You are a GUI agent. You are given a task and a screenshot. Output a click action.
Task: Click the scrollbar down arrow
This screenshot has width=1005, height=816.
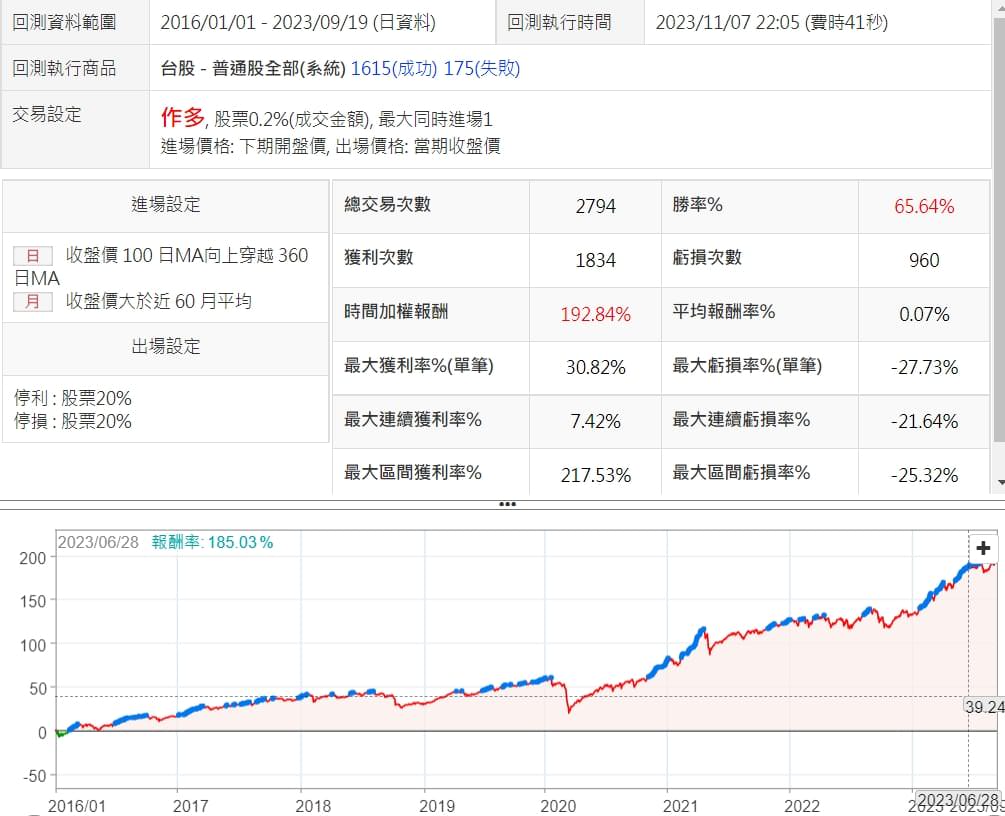pyautogui.click(x=998, y=482)
